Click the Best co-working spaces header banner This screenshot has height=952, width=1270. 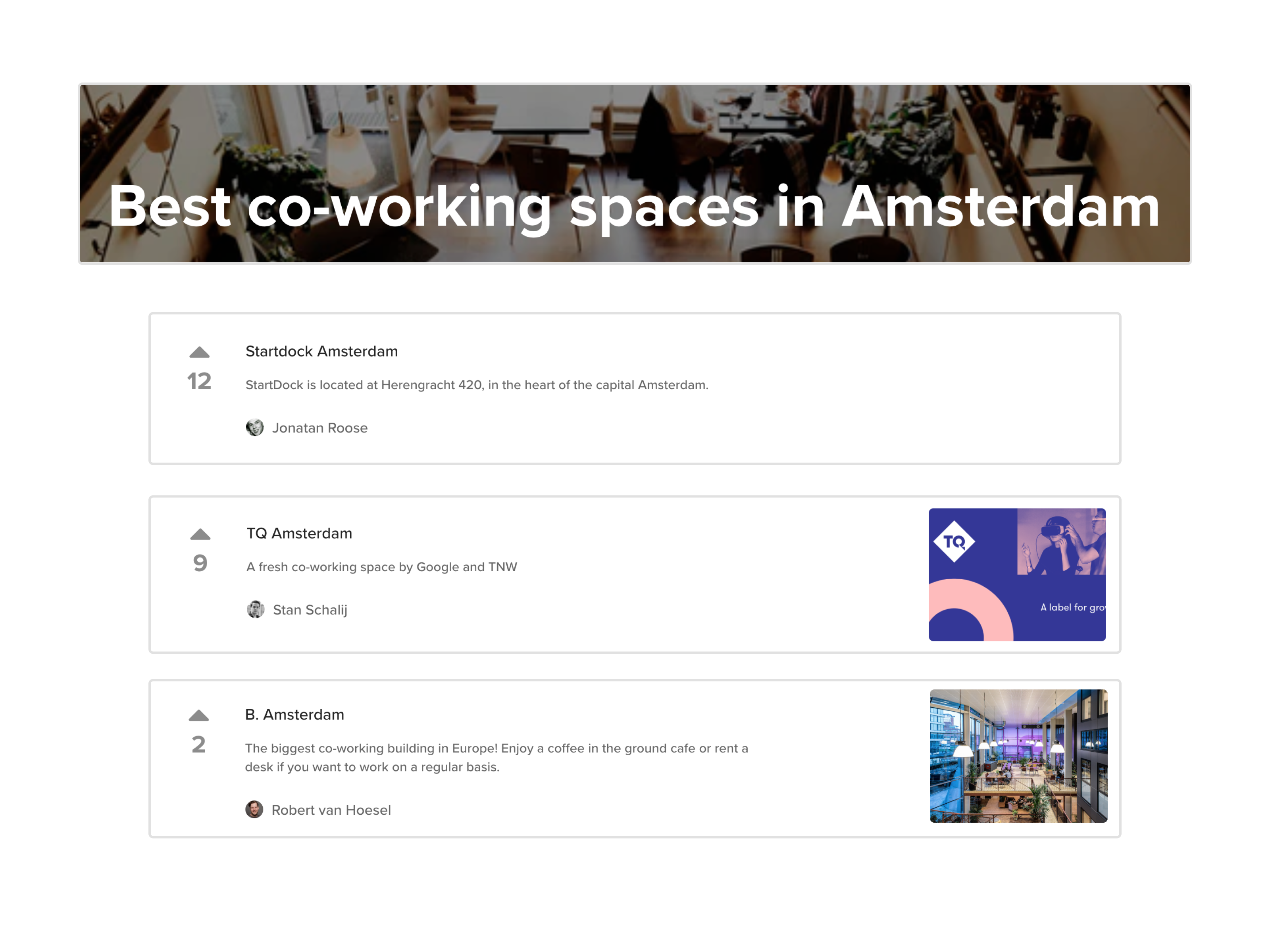click(x=635, y=173)
